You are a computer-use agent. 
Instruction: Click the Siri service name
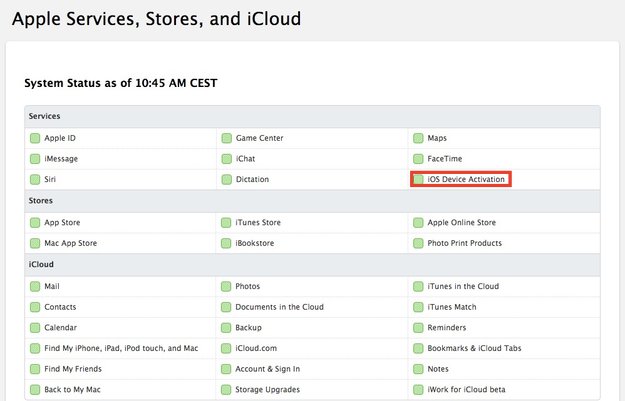[x=50, y=179]
